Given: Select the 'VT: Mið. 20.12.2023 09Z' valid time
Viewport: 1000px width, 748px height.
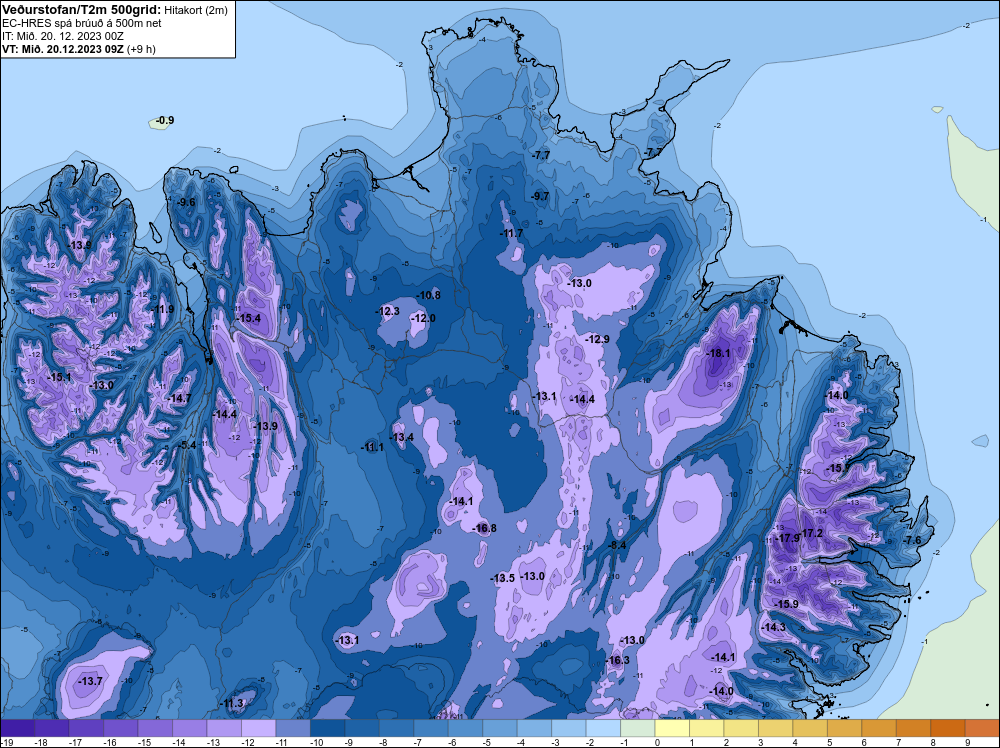Looking at the screenshot, I should point(62,48).
